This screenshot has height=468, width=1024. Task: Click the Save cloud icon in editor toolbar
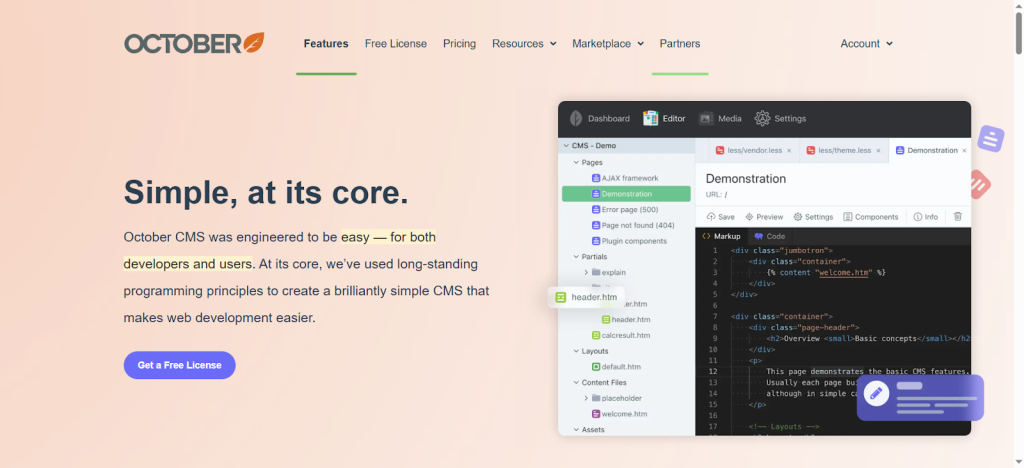pos(711,217)
